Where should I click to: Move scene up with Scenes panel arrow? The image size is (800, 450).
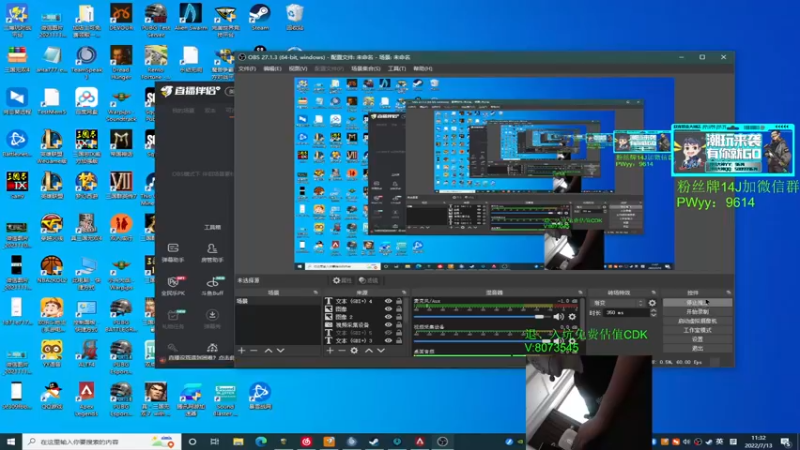coord(268,351)
